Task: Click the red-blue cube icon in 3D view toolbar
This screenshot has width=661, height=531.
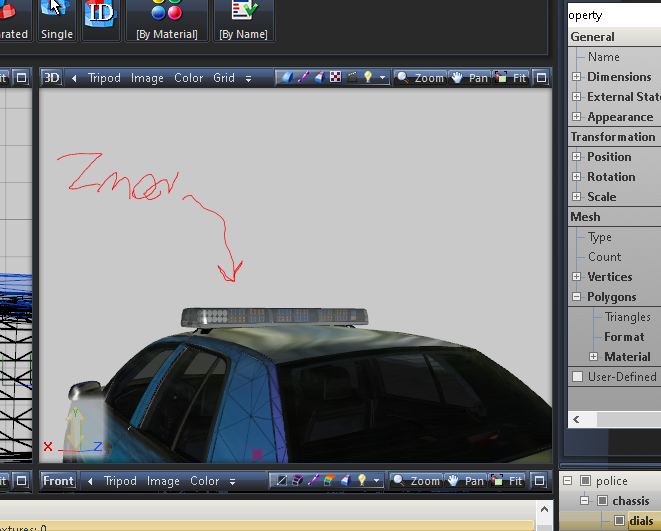Action: (x=320, y=78)
